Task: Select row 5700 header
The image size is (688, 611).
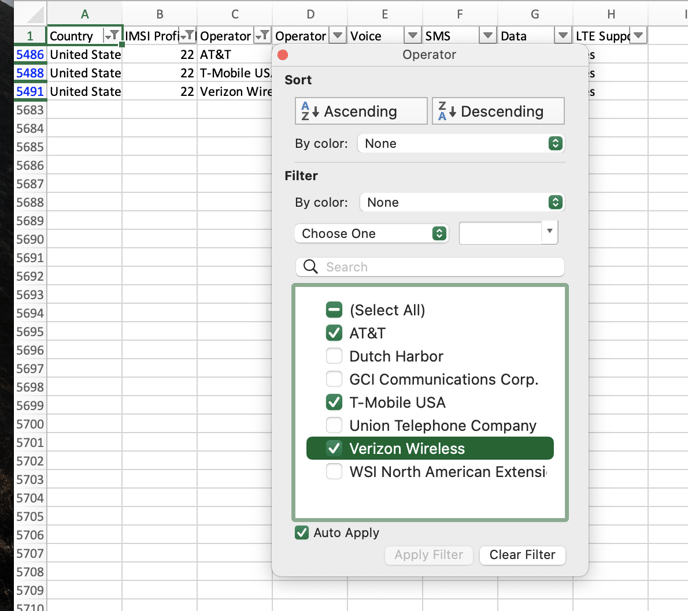Action: [x=30, y=424]
